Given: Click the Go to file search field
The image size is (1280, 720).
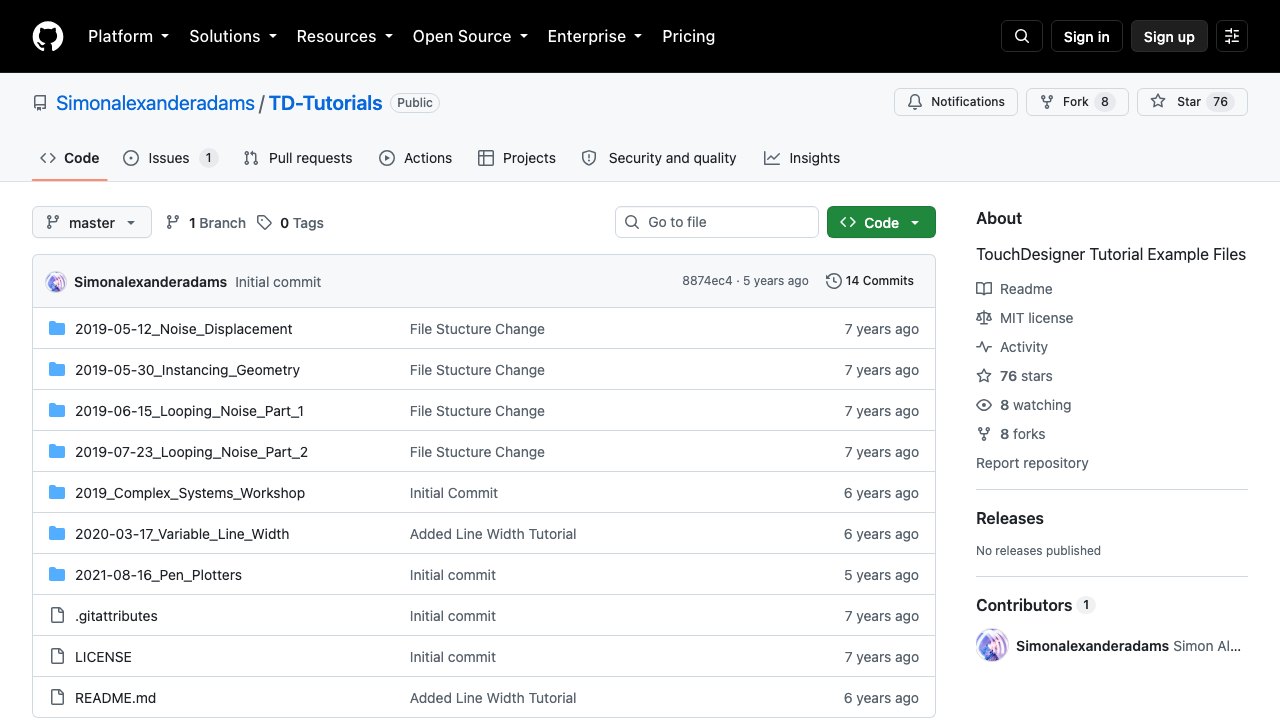Looking at the screenshot, I should [x=717, y=222].
